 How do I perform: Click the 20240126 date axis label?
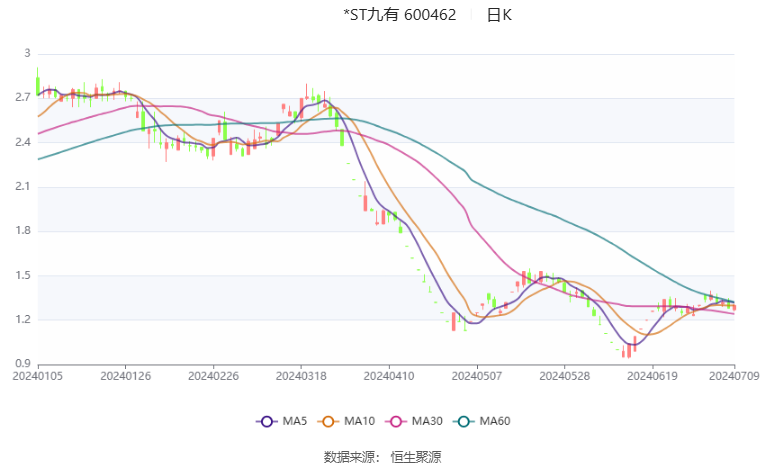[x=125, y=376]
